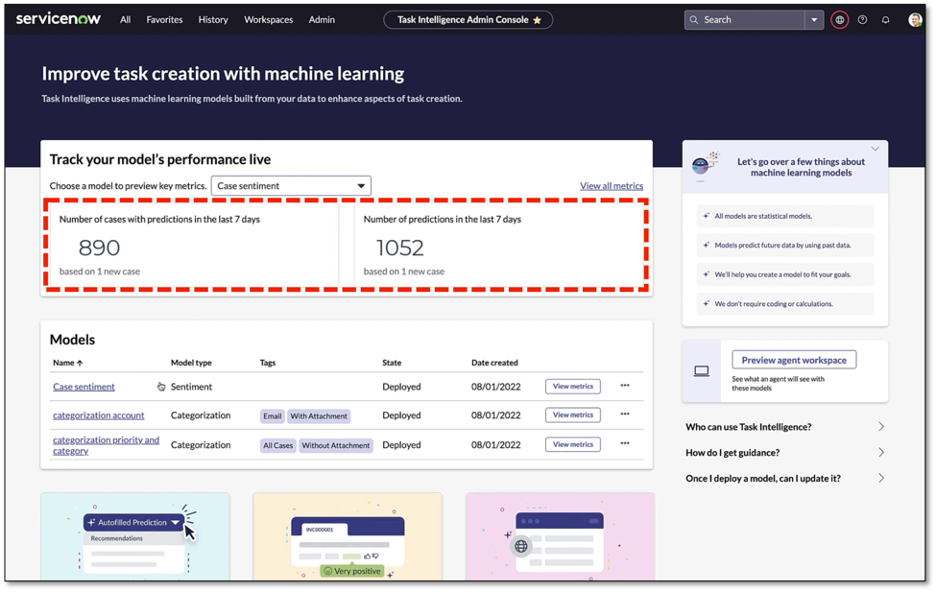936x592 pixels.
Task: Open the user profile avatar
Action: point(915,20)
